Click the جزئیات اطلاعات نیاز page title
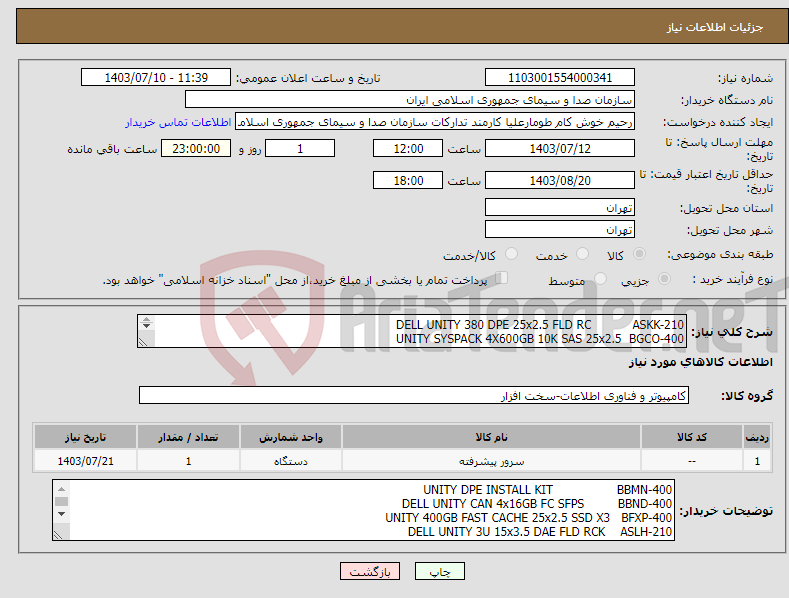The image size is (789, 598). [715, 27]
